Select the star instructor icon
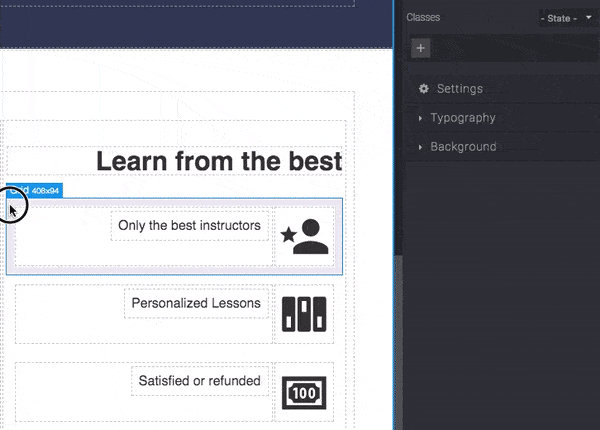 pos(304,236)
